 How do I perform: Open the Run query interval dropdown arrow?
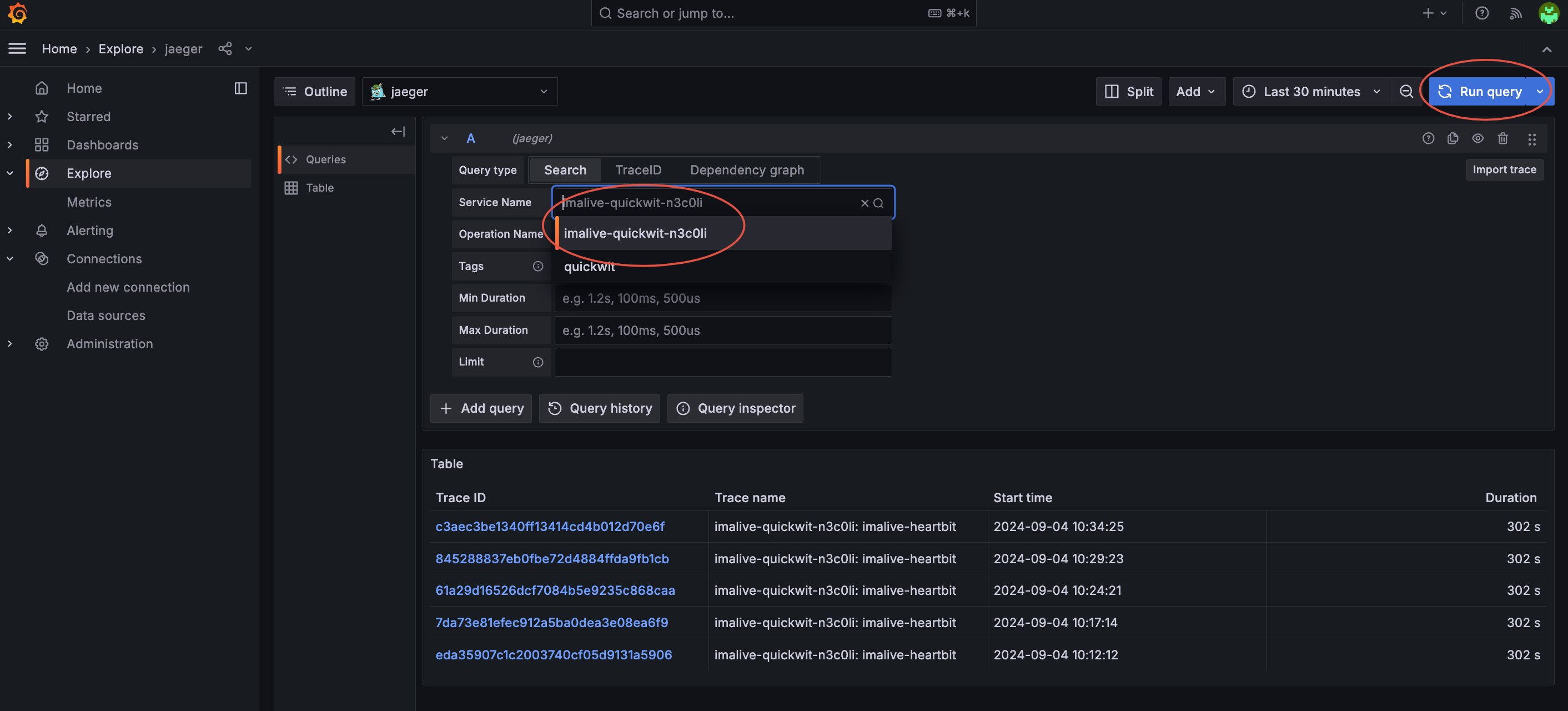[x=1540, y=91]
